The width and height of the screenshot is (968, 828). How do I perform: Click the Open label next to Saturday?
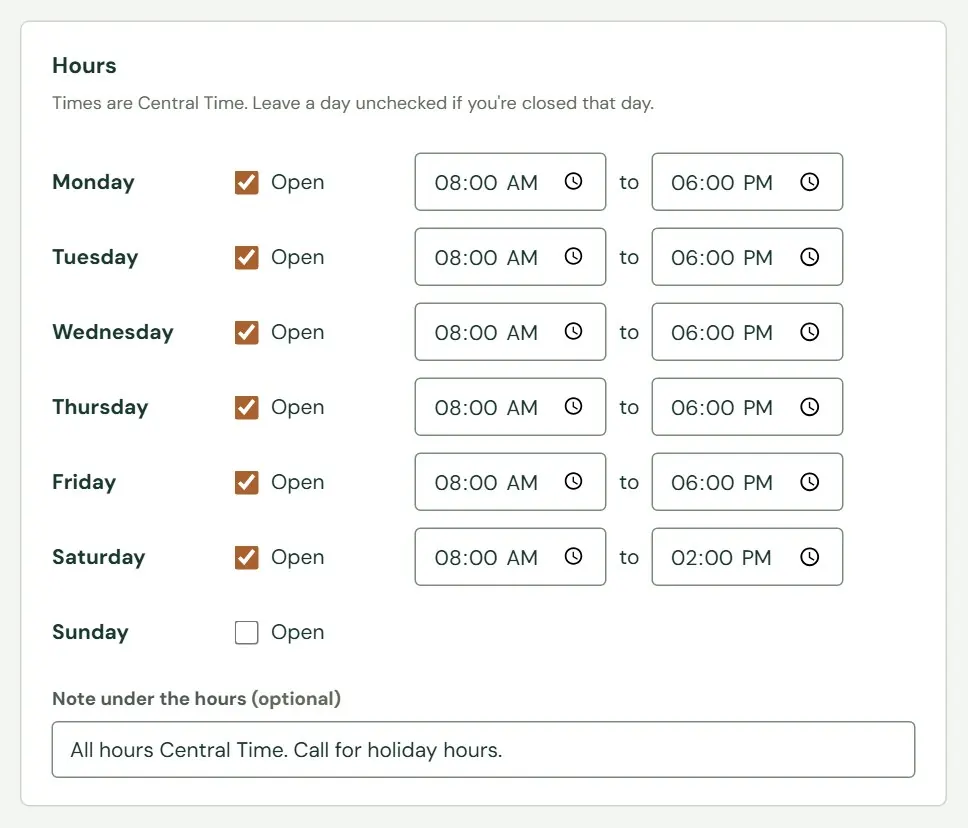tap(298, 557)
